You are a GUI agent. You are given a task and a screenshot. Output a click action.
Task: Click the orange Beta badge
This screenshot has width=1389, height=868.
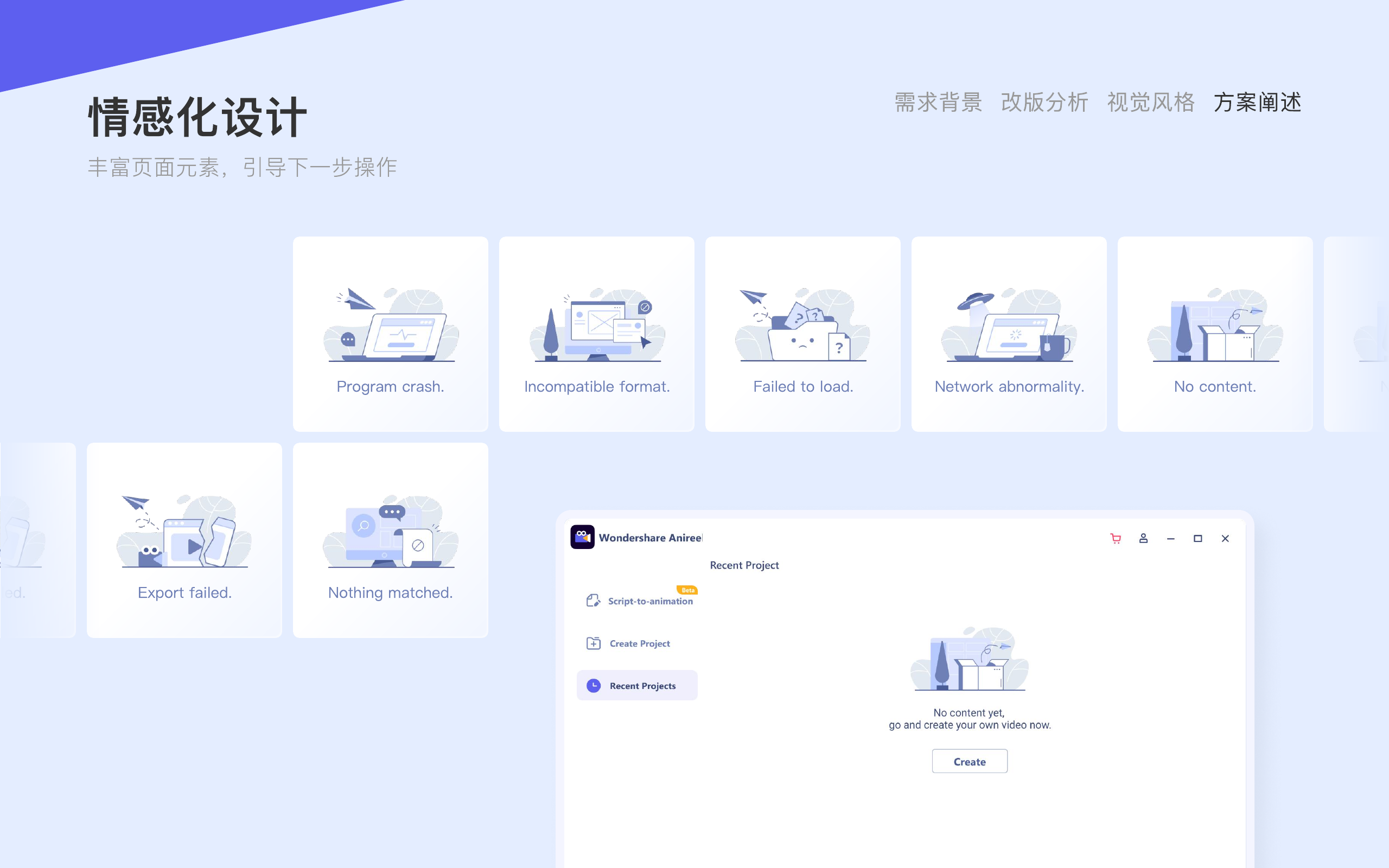[x=687, y=590]
